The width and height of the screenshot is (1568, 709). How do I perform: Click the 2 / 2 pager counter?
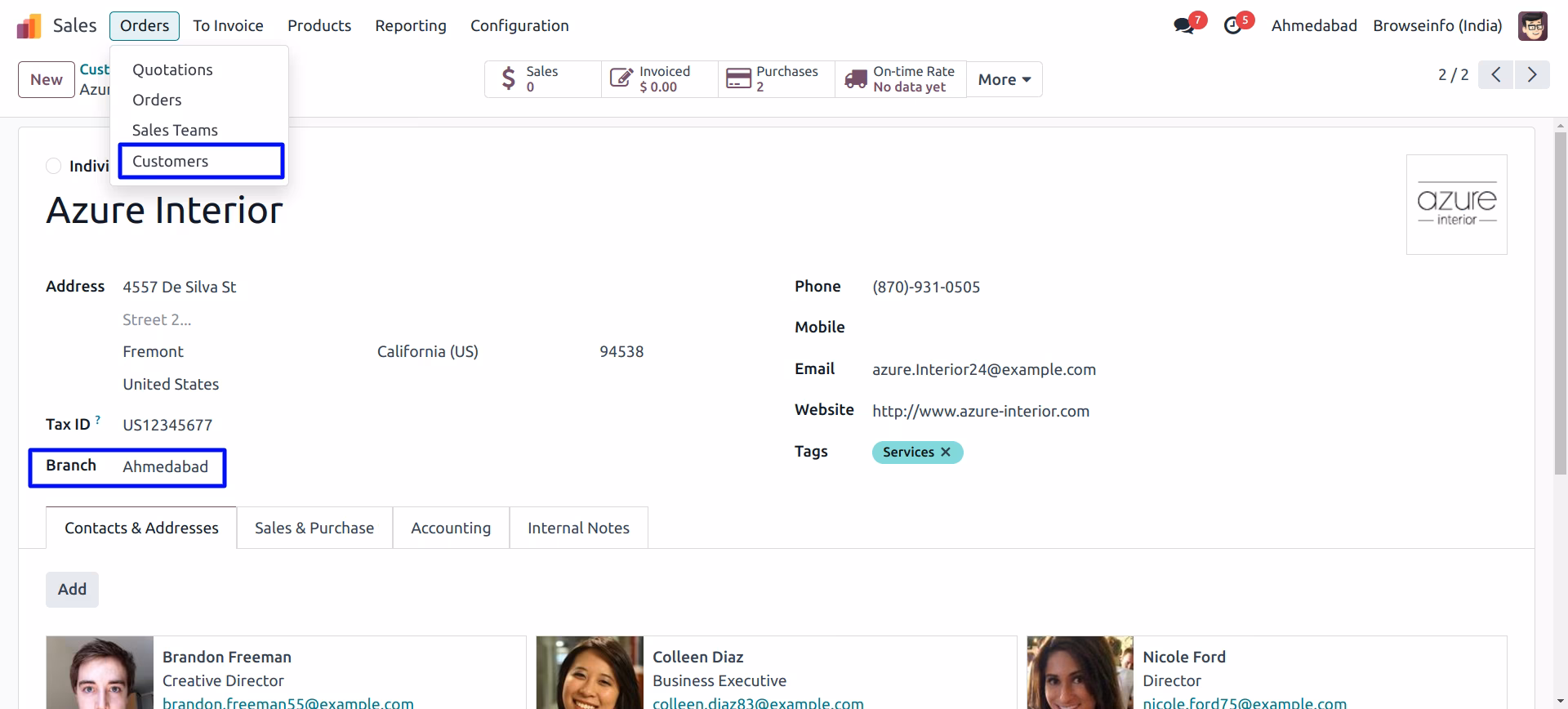pos(1453,75)
